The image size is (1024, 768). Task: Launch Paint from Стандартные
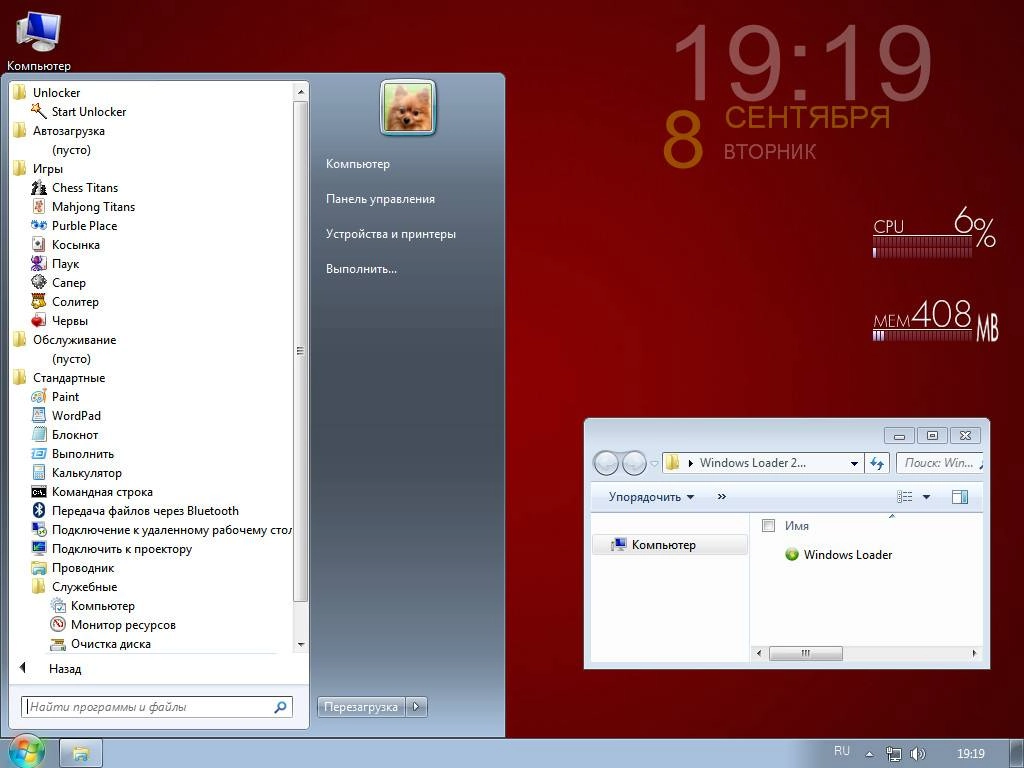(x=39, y=397)
